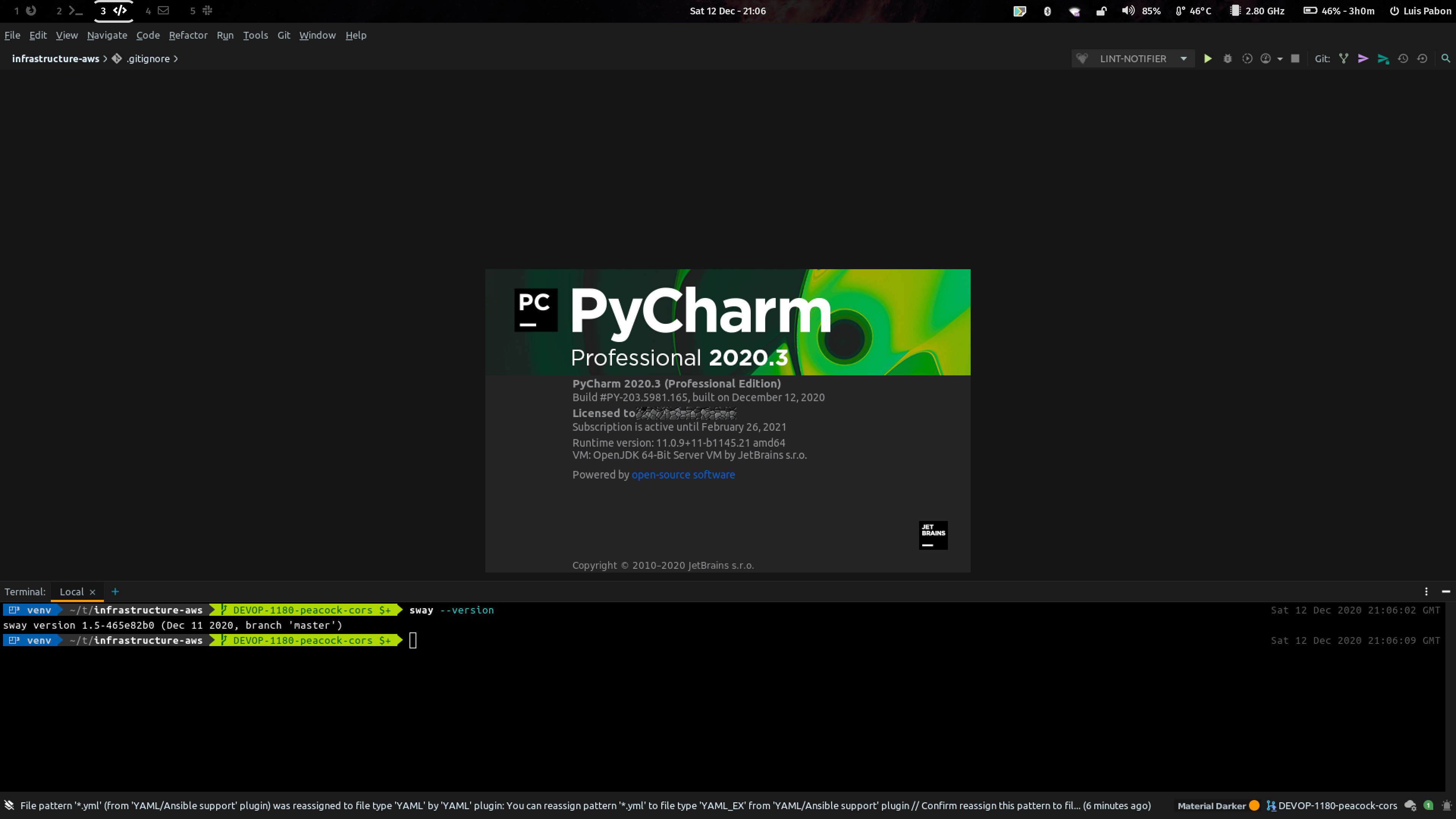Screen dimensions: 1456x819
Task: Select the Local terminal tab
Action: pyautogui.click(x=72, y=592)
